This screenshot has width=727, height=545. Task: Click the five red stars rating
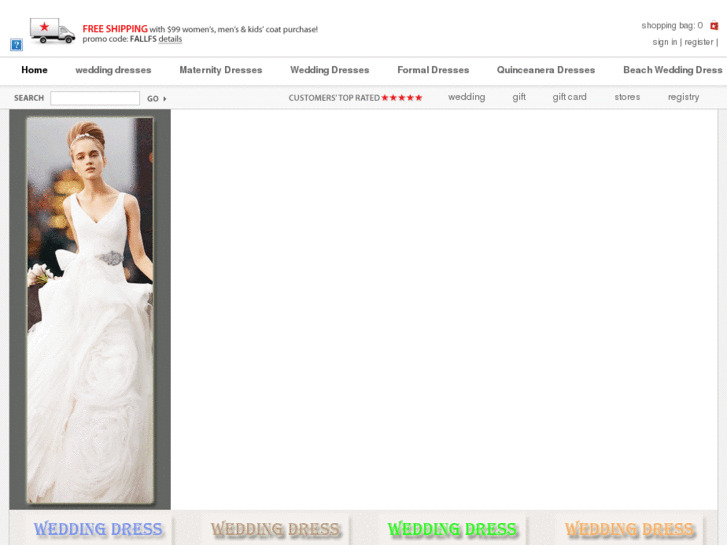click(x=402, y=97)
